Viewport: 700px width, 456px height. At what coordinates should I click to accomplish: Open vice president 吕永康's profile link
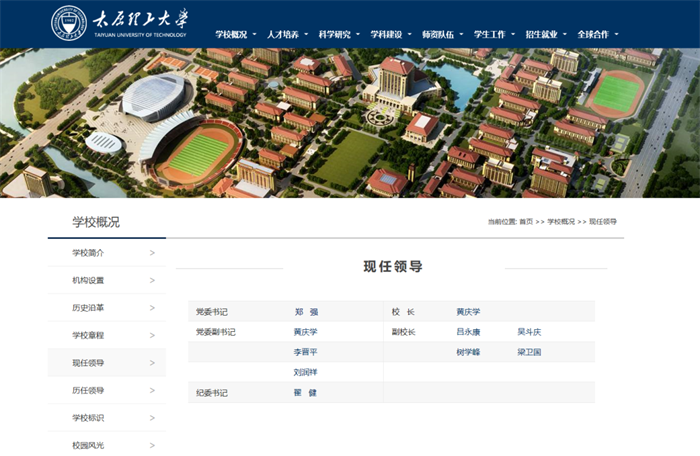click(468, 332)
